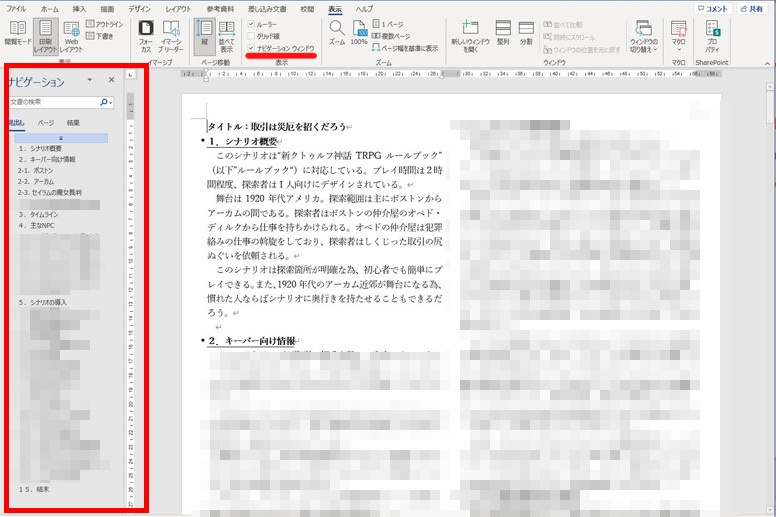Click Reset Window Position (ウィンドウの位置を元に戻す)
The height and width of the screenshot is (517, 776).
[x=582, y=49]
